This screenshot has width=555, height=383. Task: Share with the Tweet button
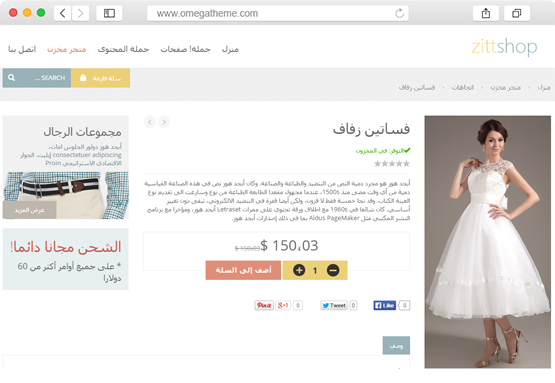(x=334, y=305)
